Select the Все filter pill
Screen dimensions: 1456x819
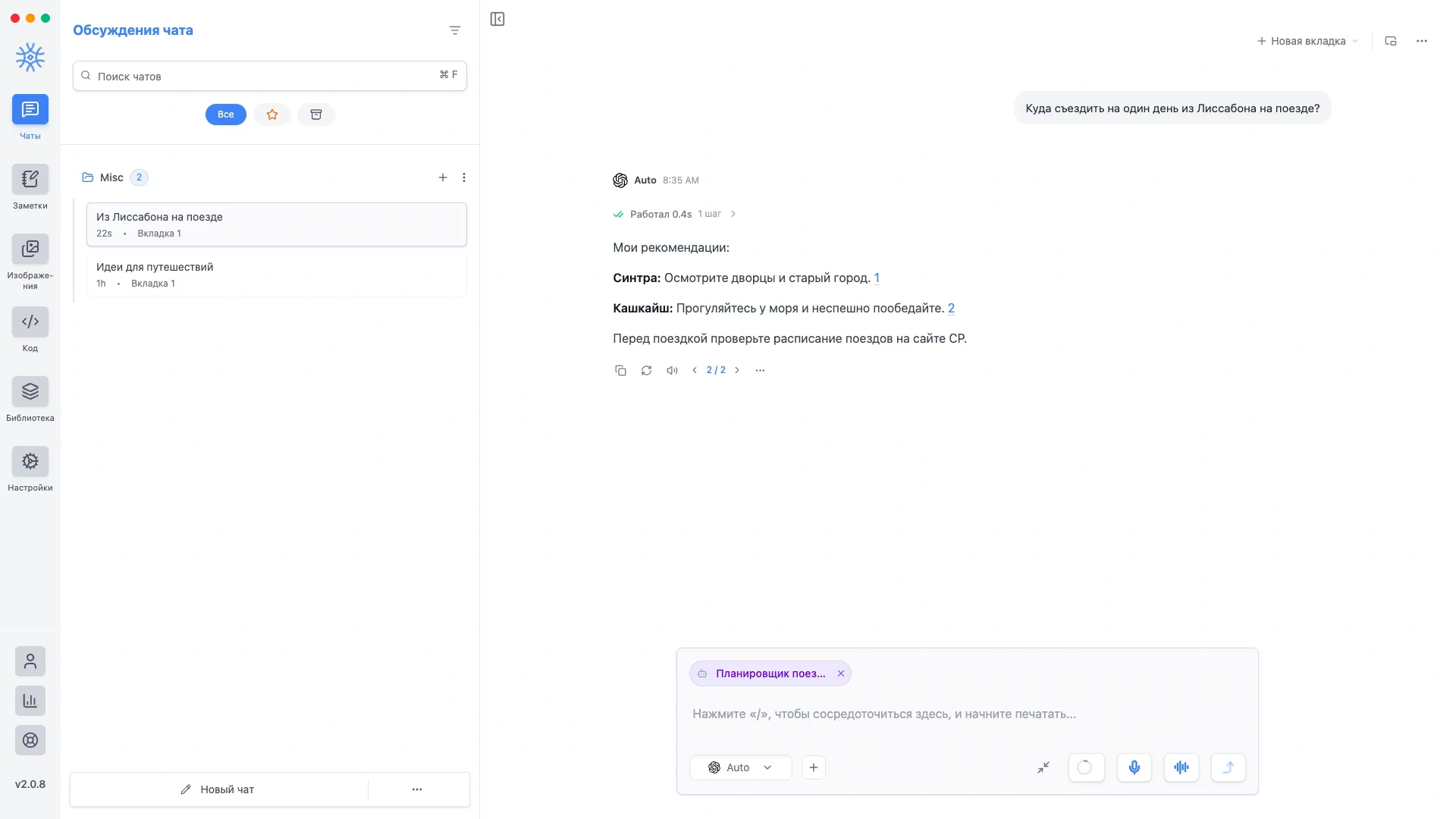[x=226, y=115]
